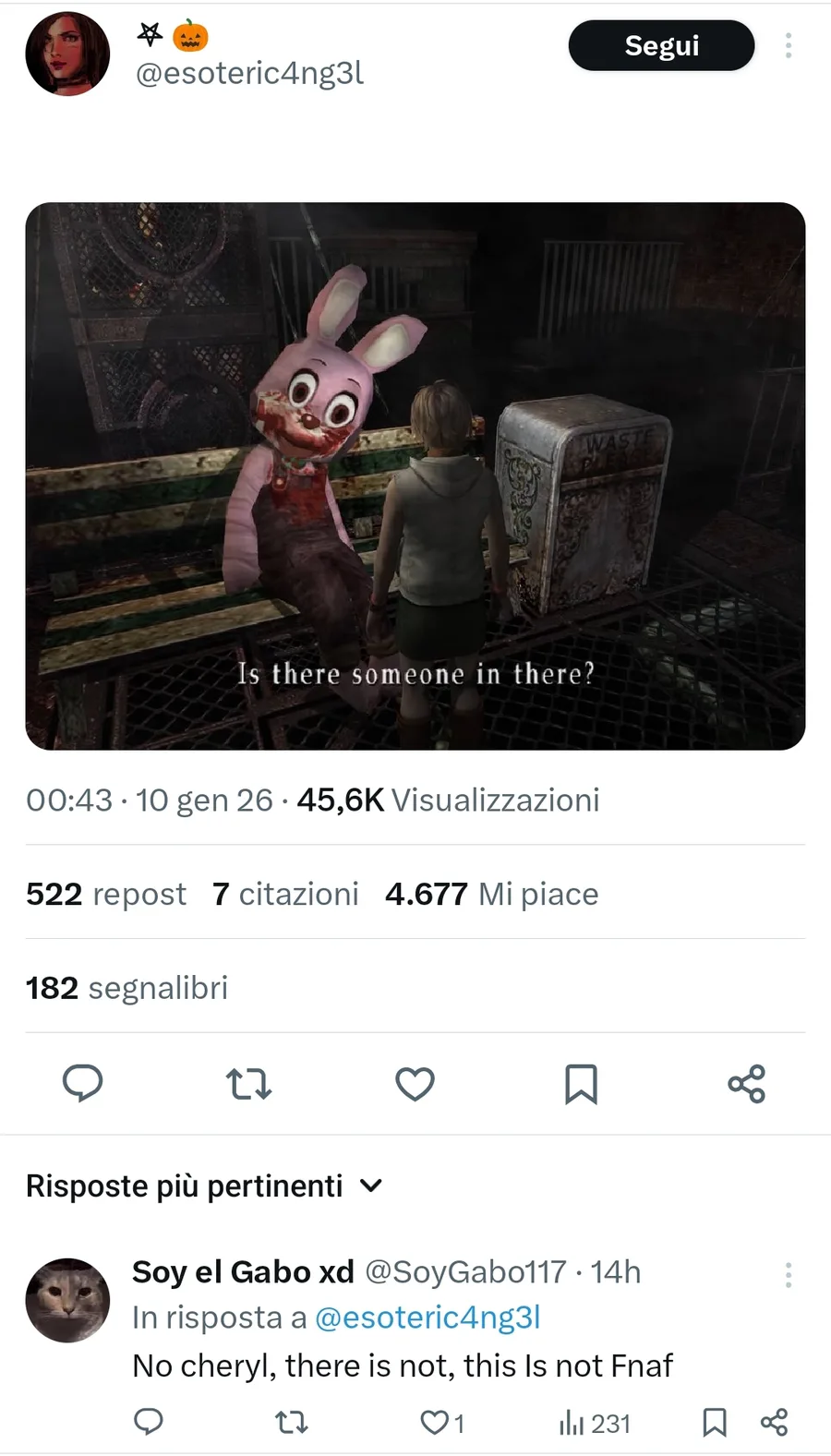This screenshot has height=1456, width=831.
Task: Open esoteric4ng3l's profile picture
Action: tap(67, 54)
